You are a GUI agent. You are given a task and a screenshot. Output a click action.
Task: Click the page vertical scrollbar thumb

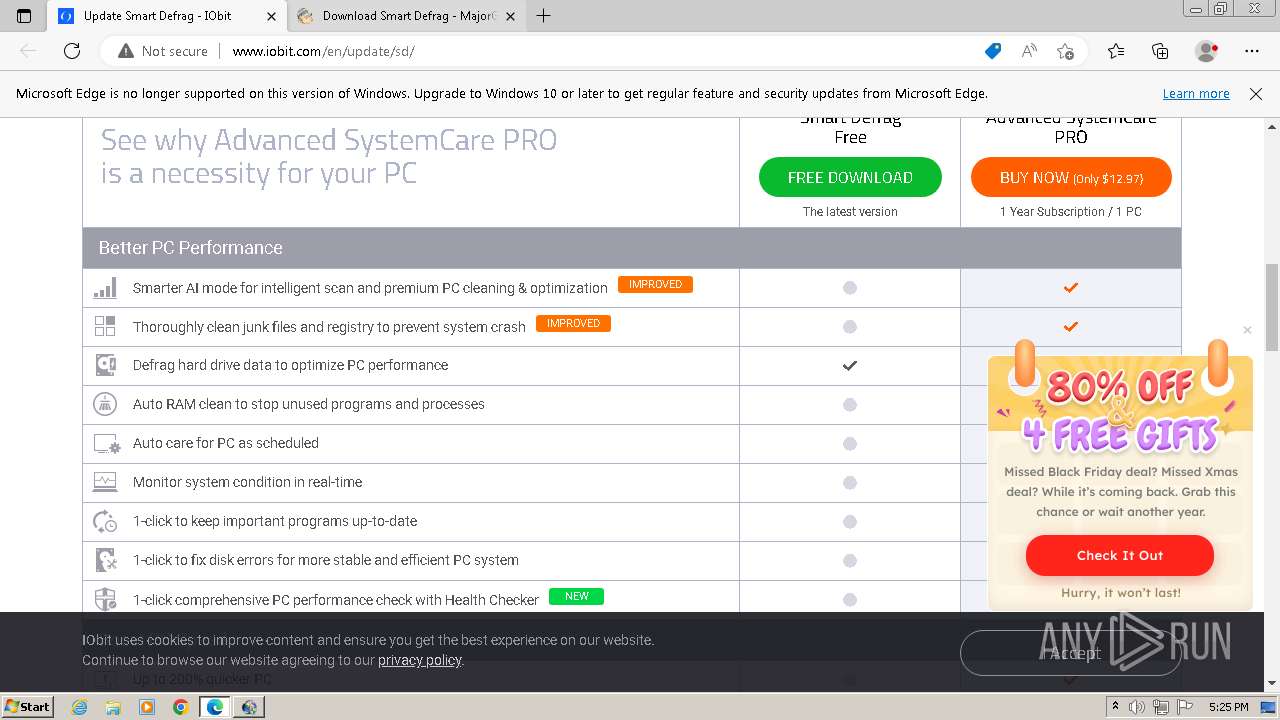1272,307
